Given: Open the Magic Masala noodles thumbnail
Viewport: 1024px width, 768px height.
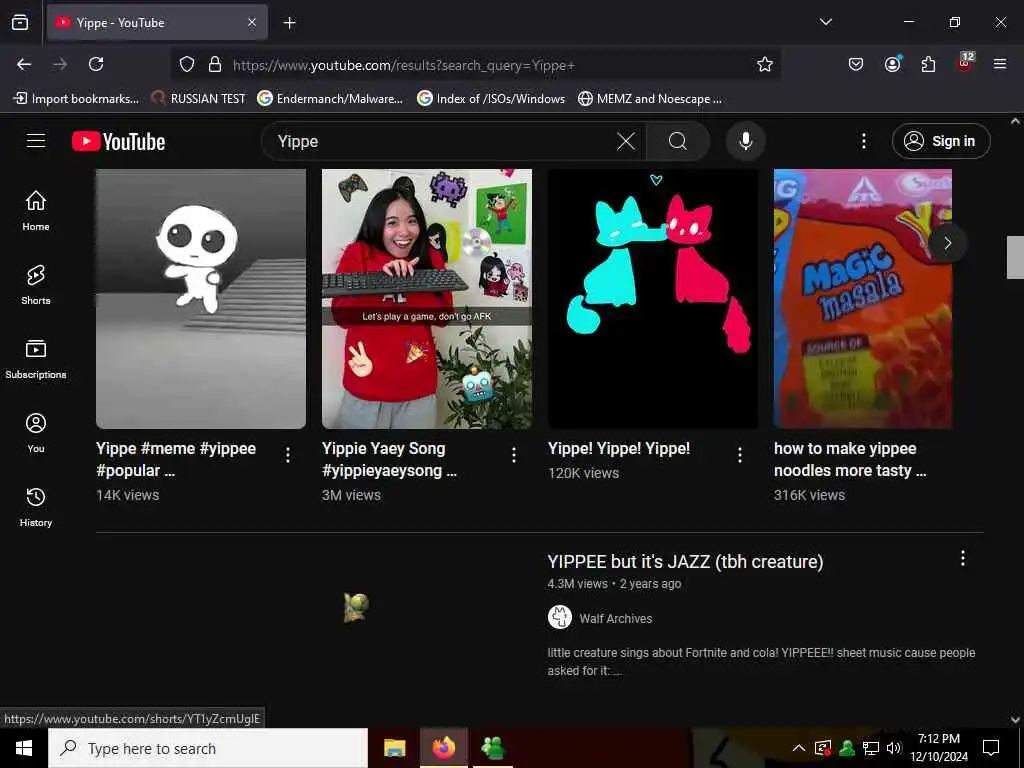Looking at the screenshot, I should click(x=863, y=298).
